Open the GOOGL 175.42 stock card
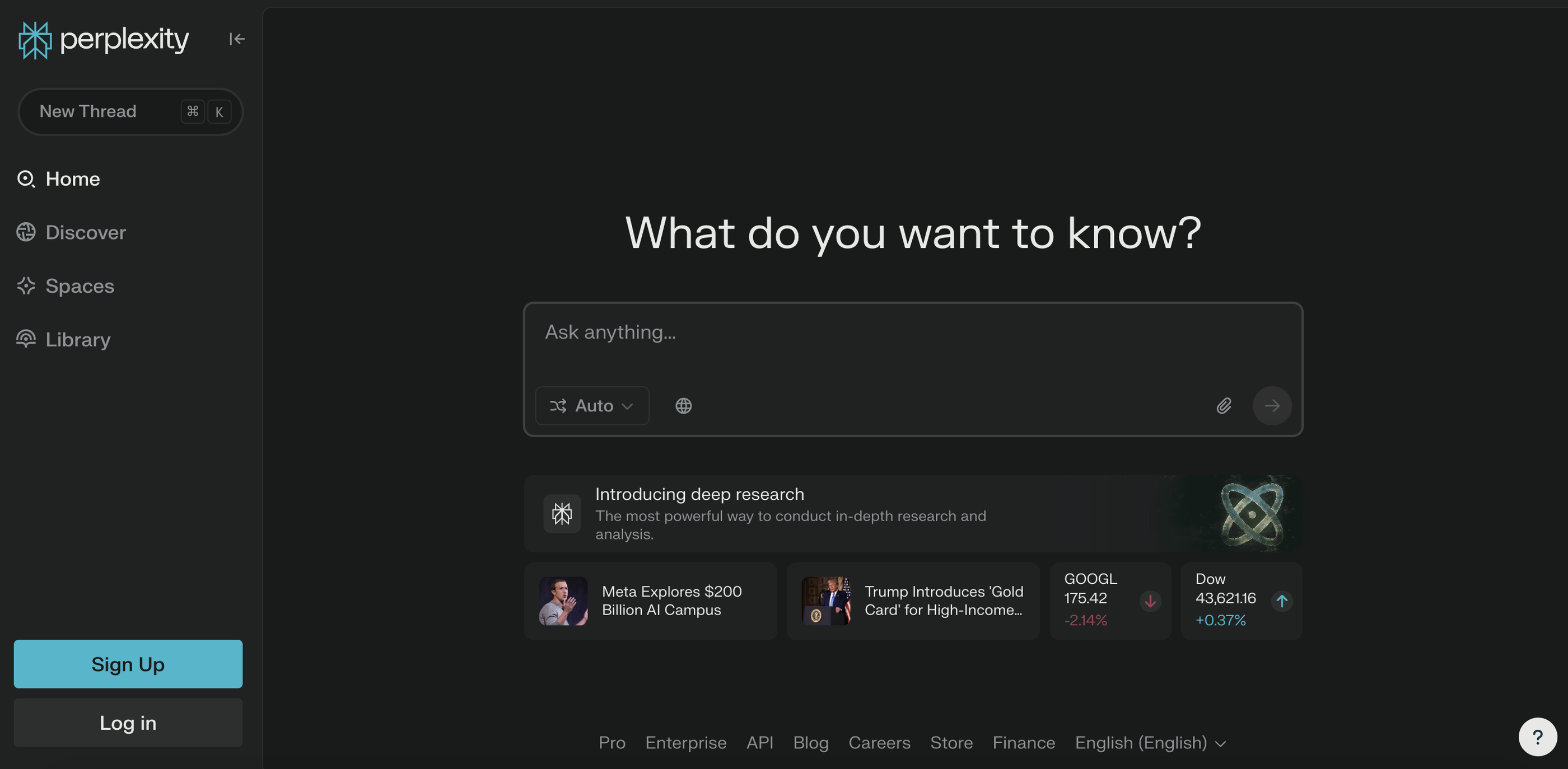Screen dimensions: 1568x769 click(x=1110, y=601)
